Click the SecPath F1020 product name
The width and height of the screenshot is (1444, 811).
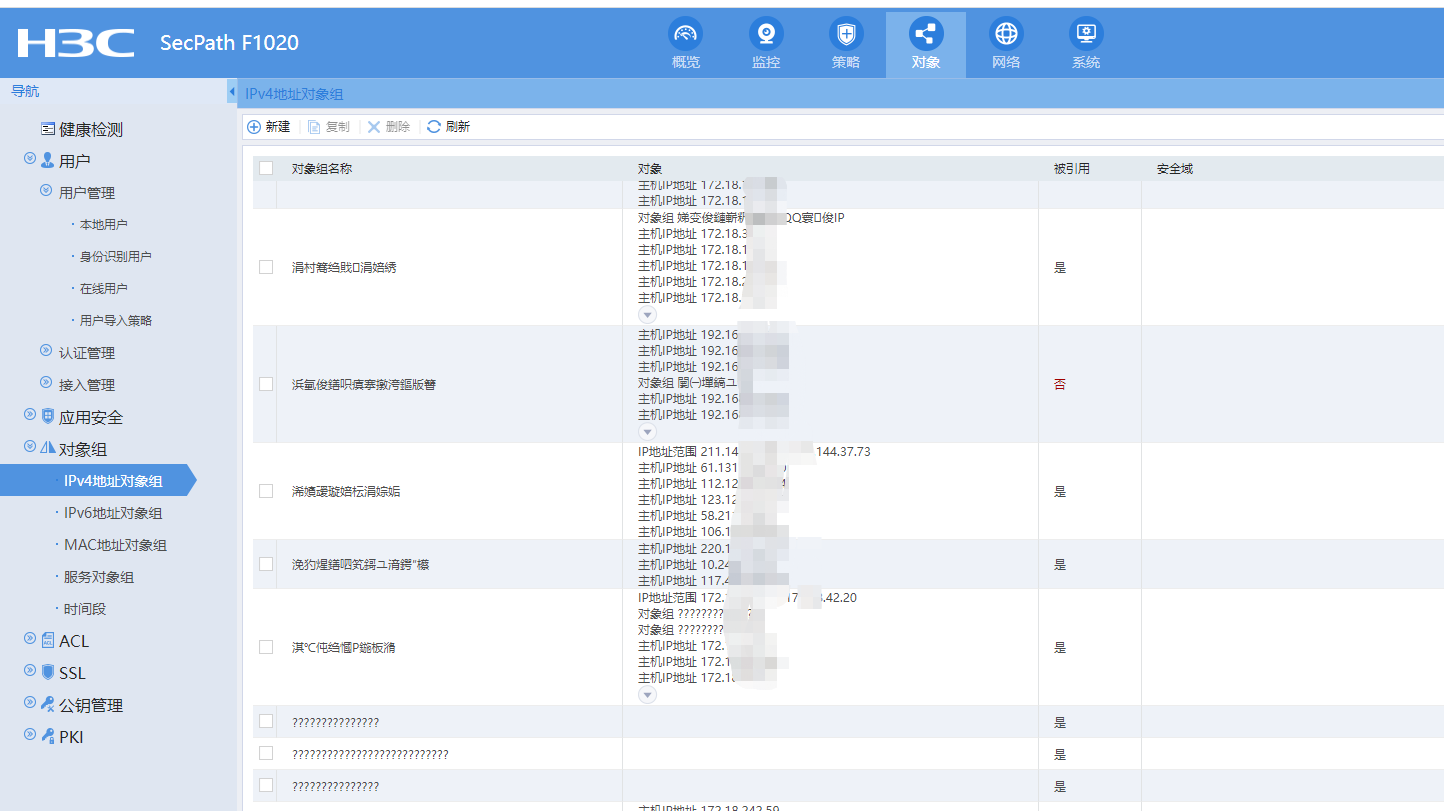[x=229, y=43]
